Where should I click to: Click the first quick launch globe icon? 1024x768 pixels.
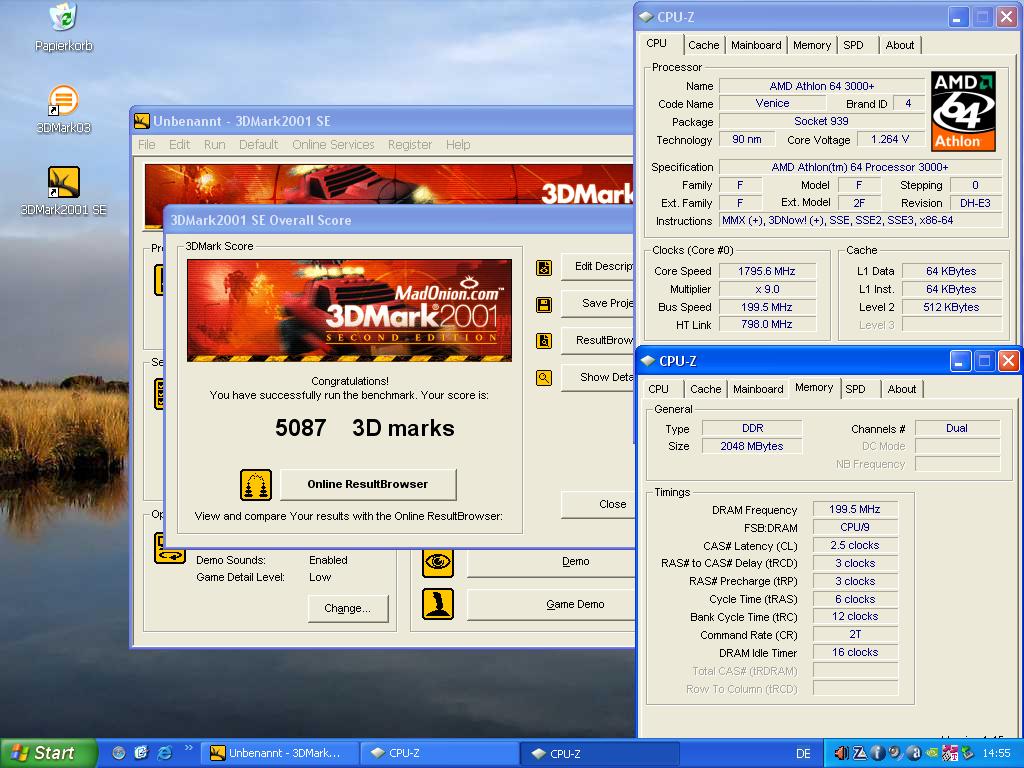coord(118,753)
